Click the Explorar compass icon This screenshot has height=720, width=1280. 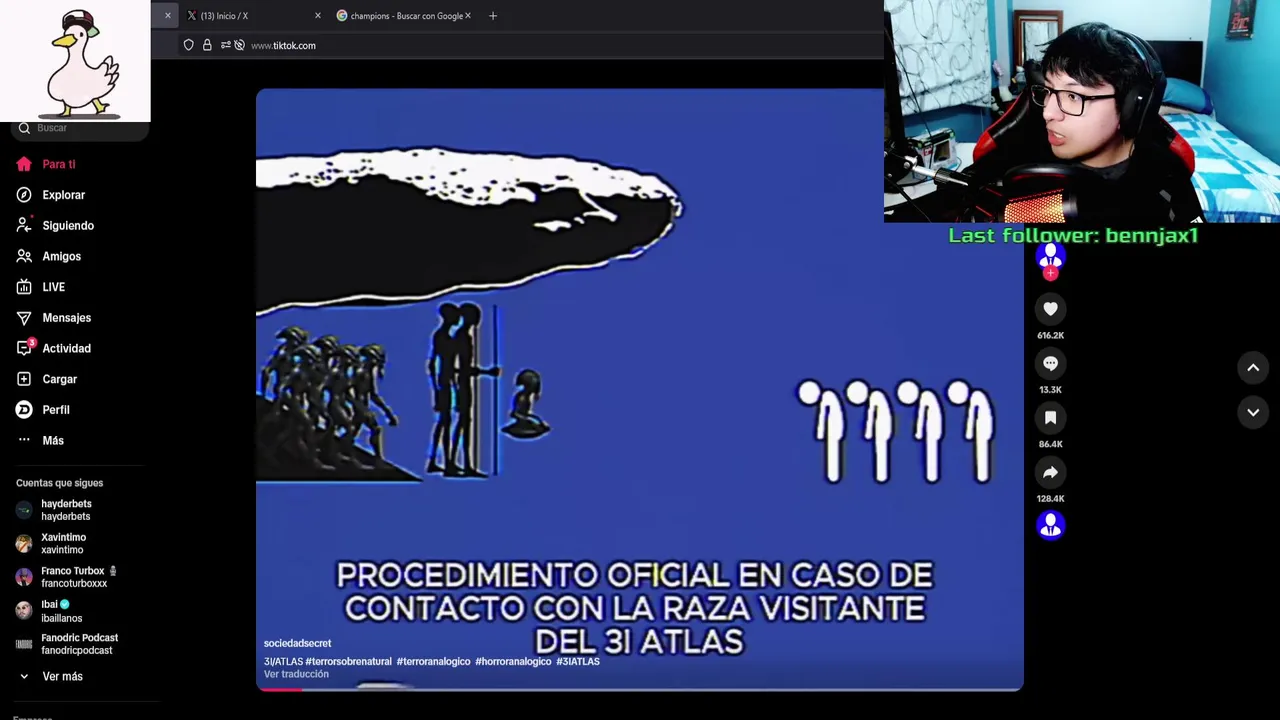point(24,195)
